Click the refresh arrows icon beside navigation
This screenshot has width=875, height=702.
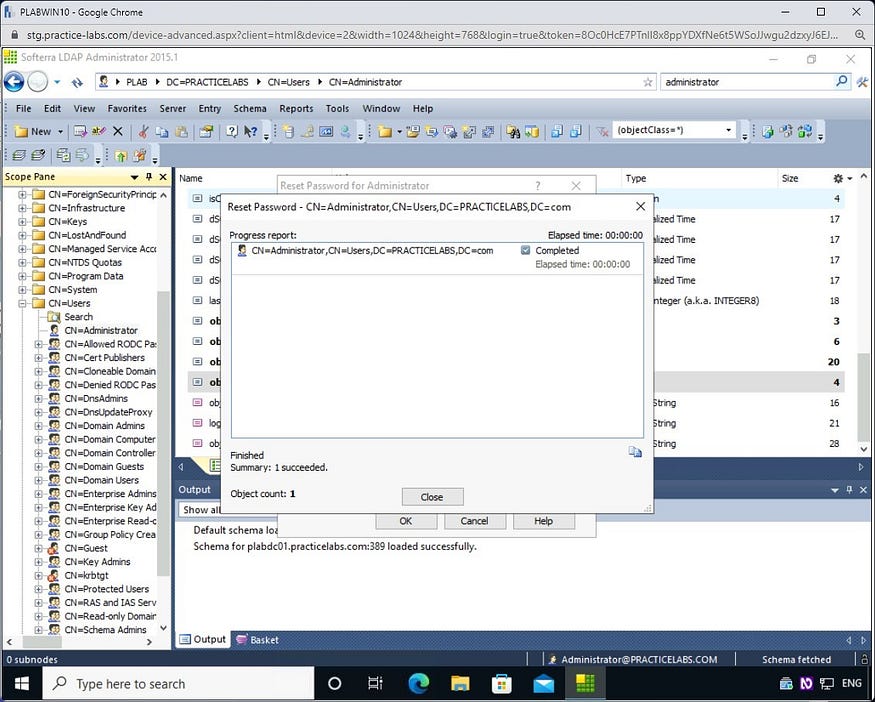coord(77,83)
